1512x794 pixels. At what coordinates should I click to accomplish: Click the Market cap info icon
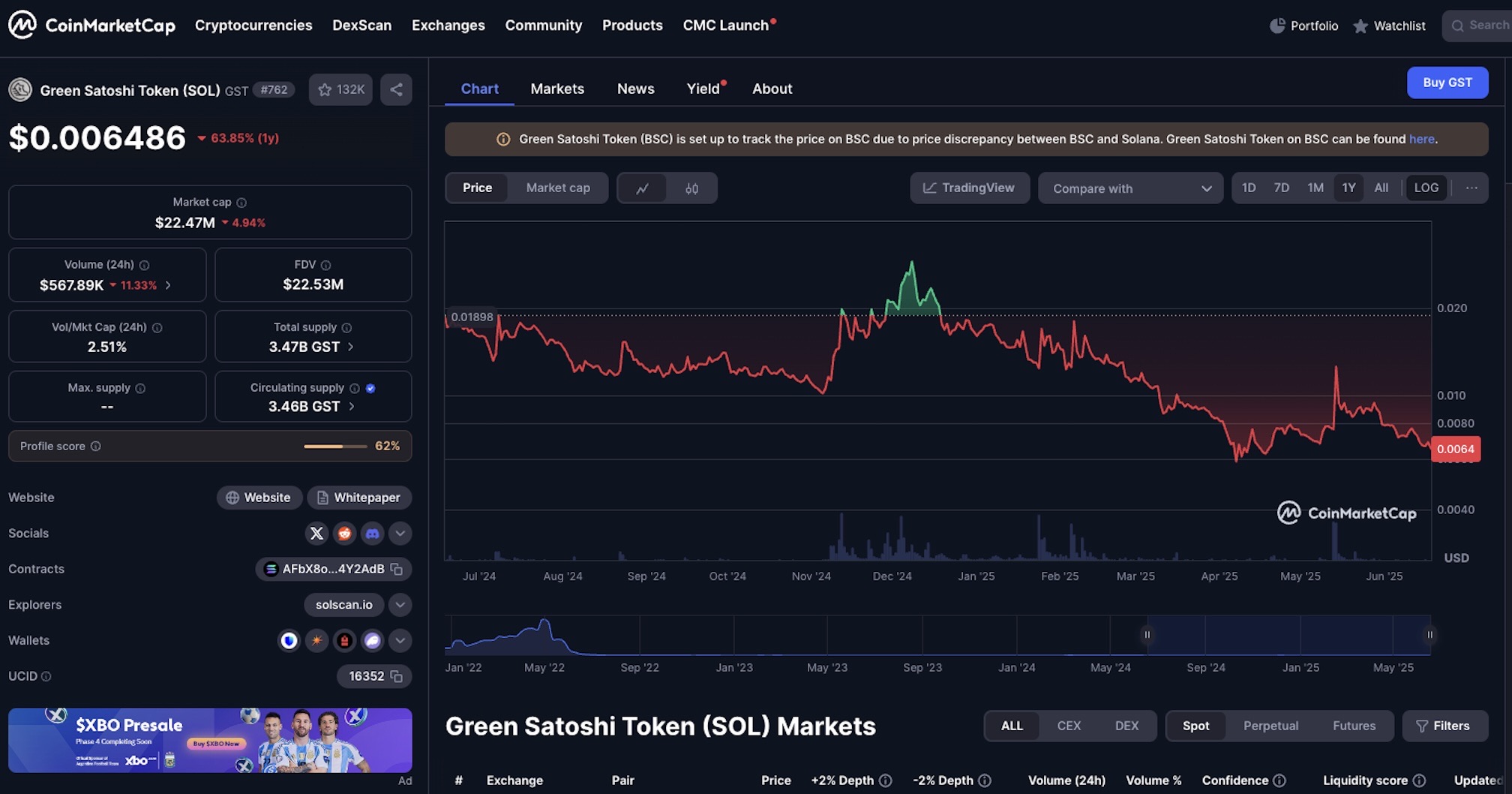[x=241, y=203]
